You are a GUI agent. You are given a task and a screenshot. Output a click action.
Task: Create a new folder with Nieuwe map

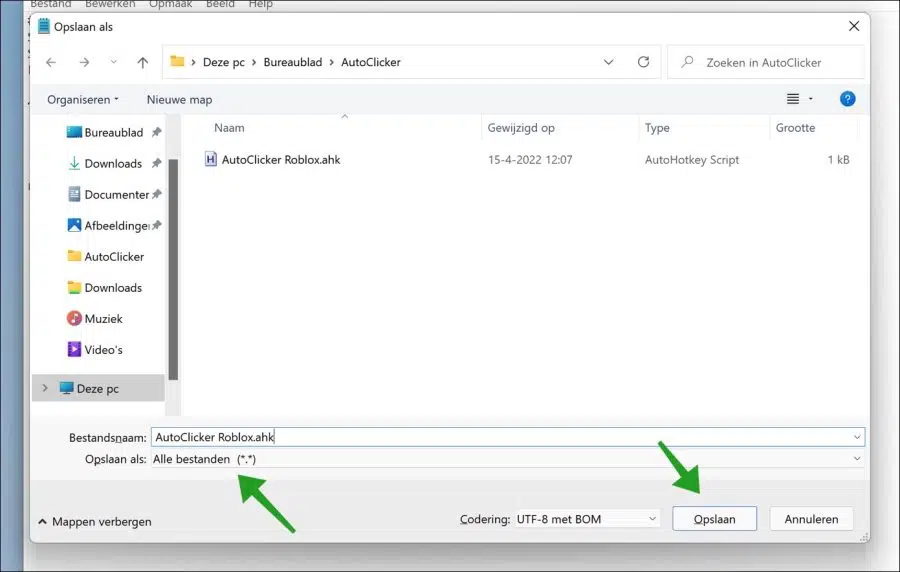click(179, 99)
